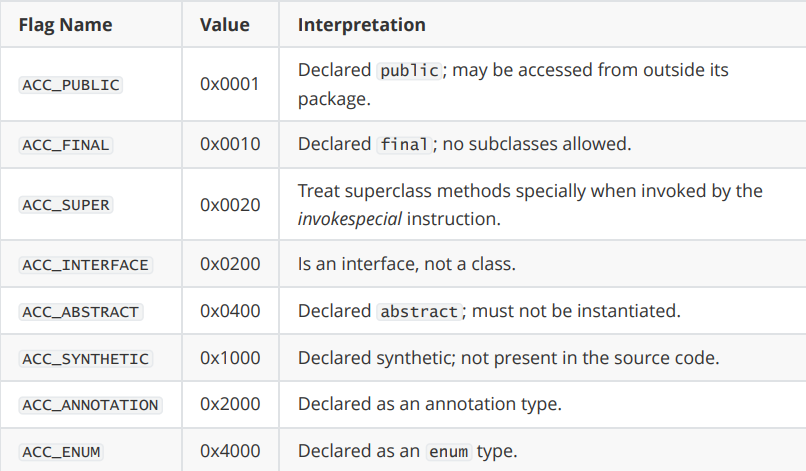The image size is (806, 471).
Task: Click the ACC_PUBLIC flag name code
Action: (x=70, y=85)
